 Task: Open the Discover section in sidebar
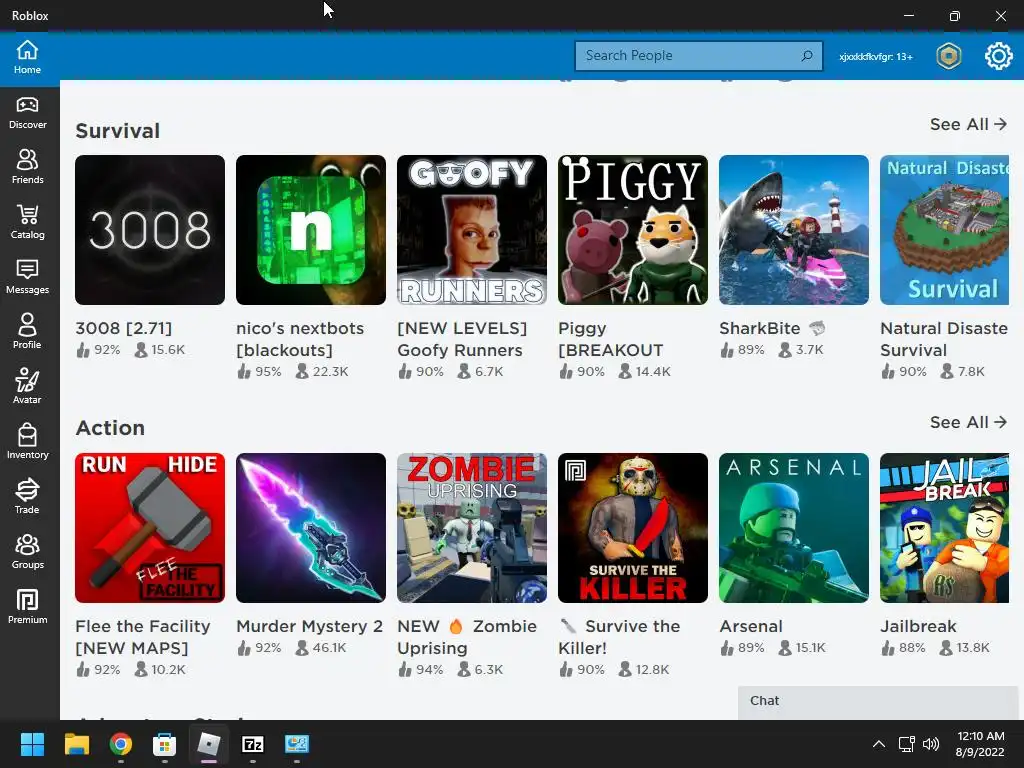click(x=27, y=112)
